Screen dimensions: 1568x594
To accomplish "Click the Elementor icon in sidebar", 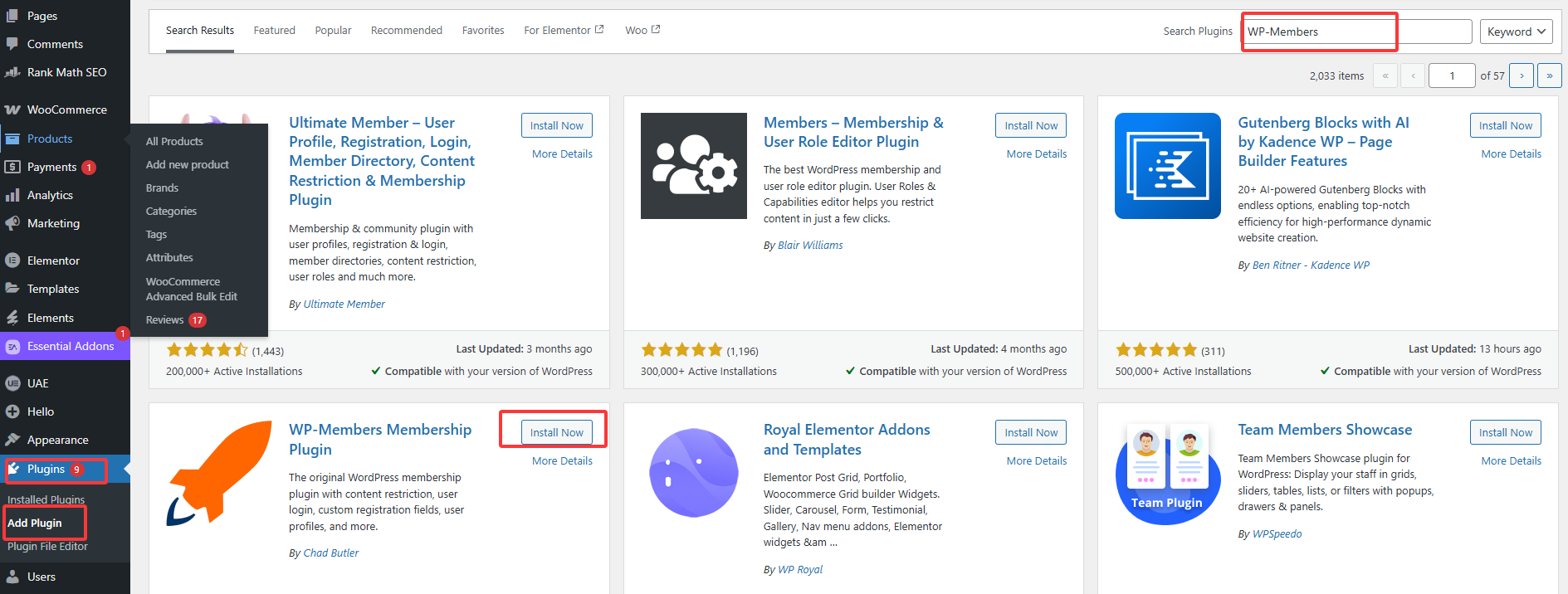I will click(x=12, y=260).
